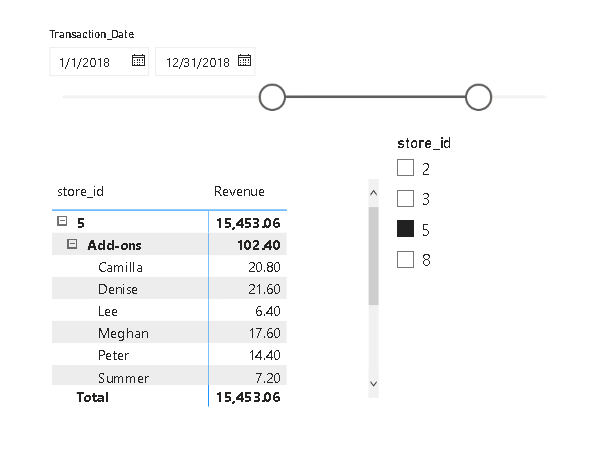Click the matrix vertical scrollbar thumb
The width and height of the screenshot is (589, 450).
(373, 255)
